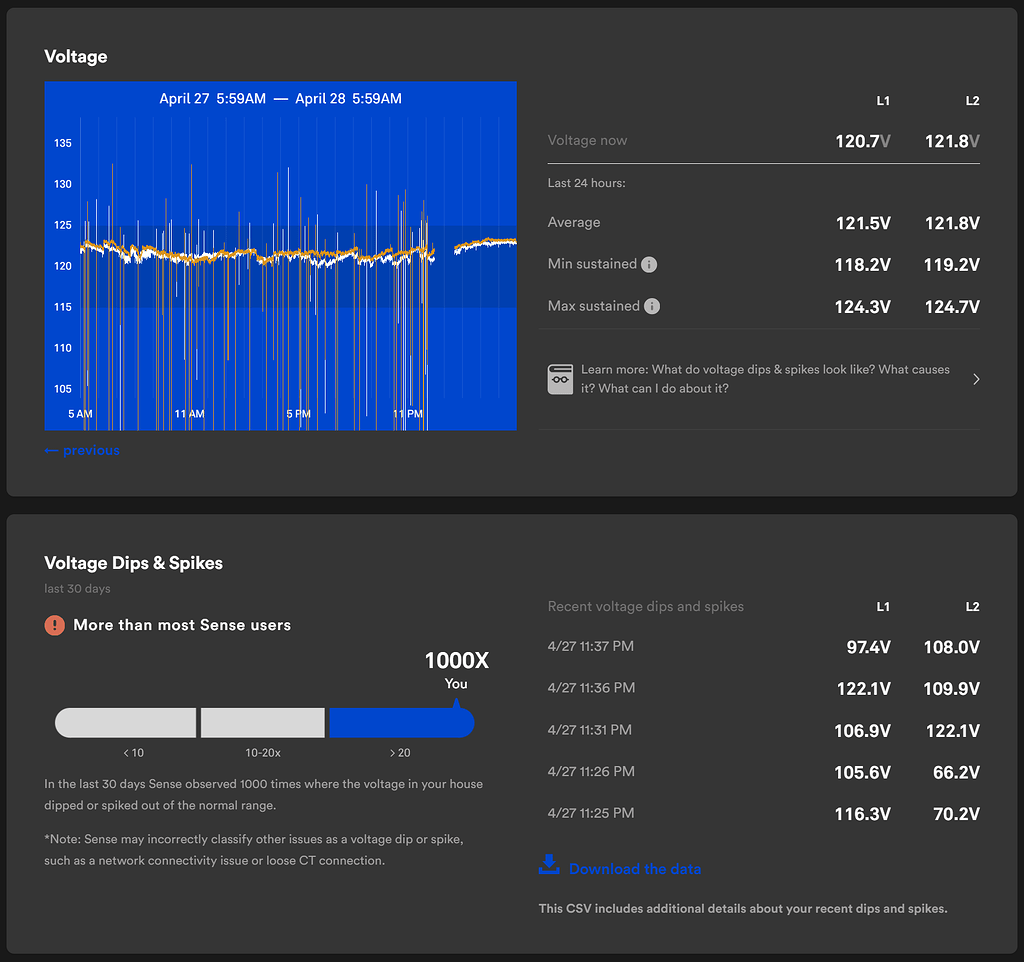
Task: Click the red alert exclamation icon
Action: coord(55,624)
